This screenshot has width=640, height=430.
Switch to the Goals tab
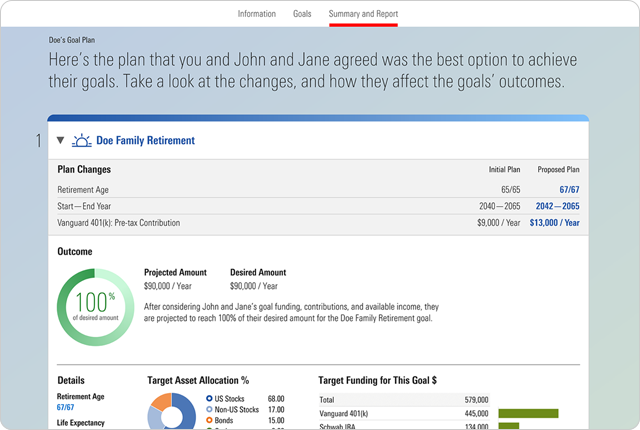[x=302, y=14]
